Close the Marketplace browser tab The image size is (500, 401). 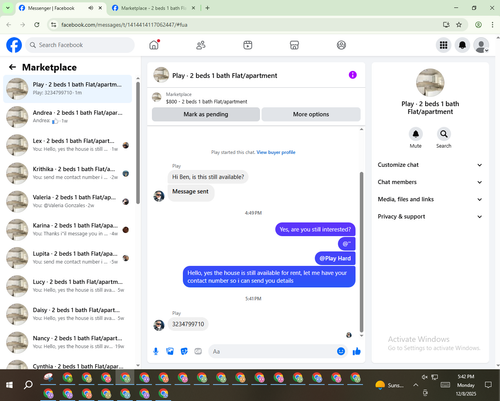[x=193, y=8]
